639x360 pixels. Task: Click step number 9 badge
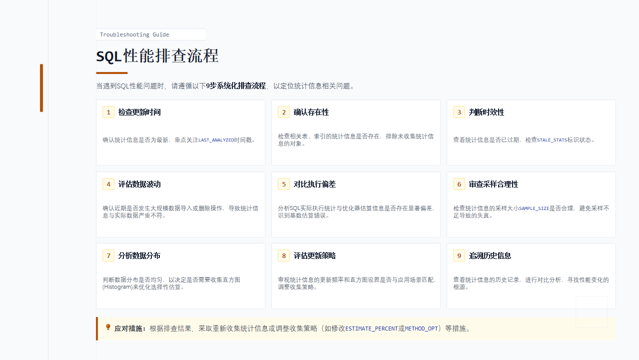pos(459,256)
